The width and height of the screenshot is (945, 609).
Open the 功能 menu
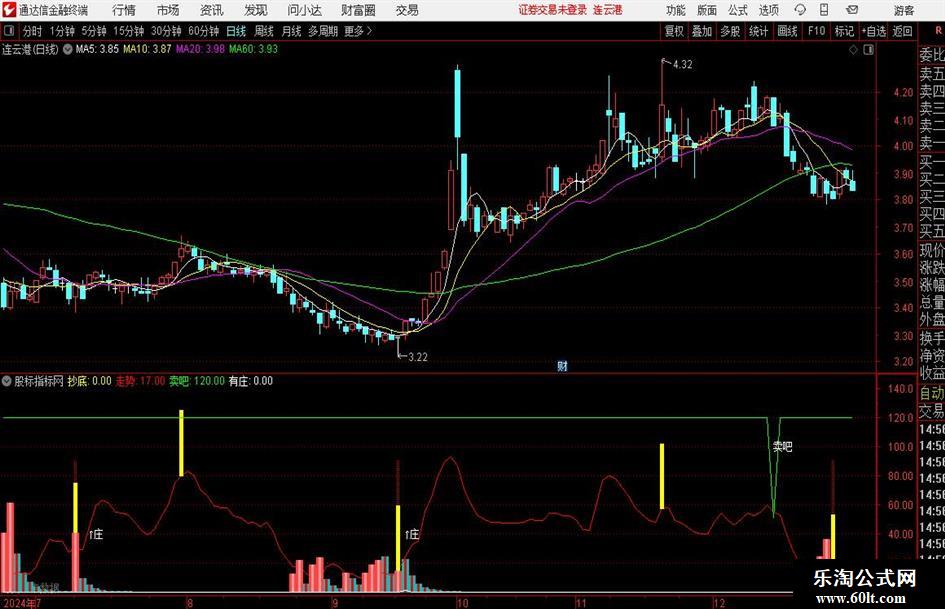[676, 10]
